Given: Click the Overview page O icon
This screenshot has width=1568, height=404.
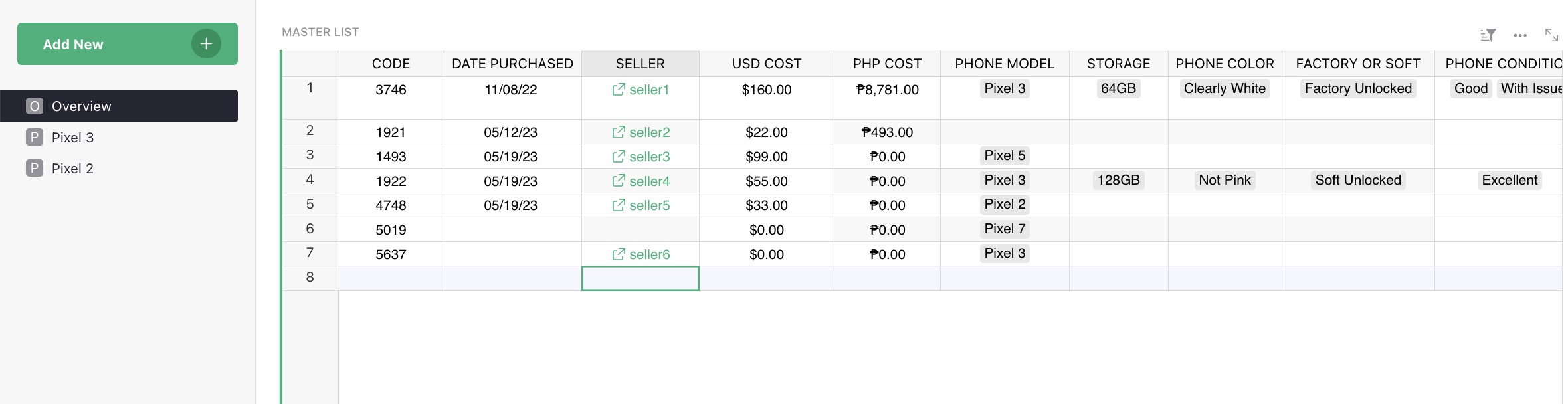Looking at the screenshot, I should (35, 106).
